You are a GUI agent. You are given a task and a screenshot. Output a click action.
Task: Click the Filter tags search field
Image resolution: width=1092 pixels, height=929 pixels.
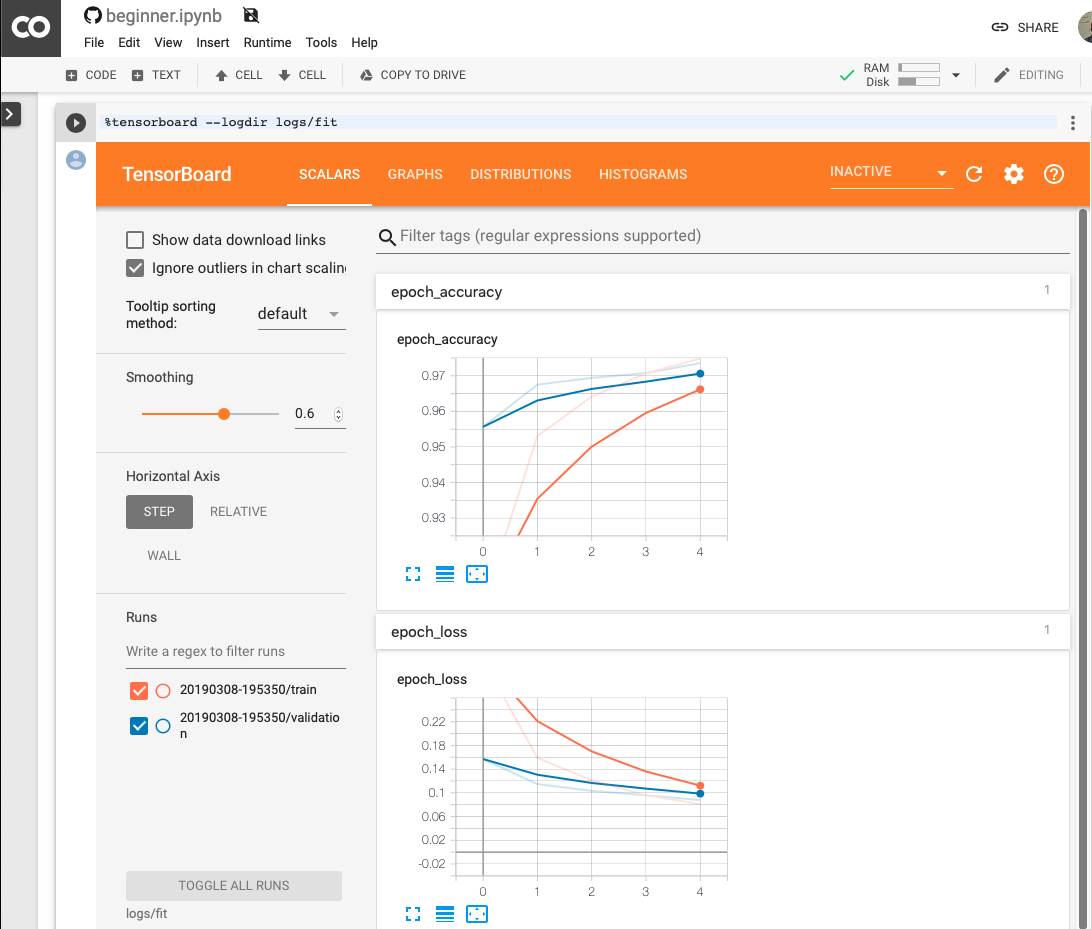(x=722, y=236)
